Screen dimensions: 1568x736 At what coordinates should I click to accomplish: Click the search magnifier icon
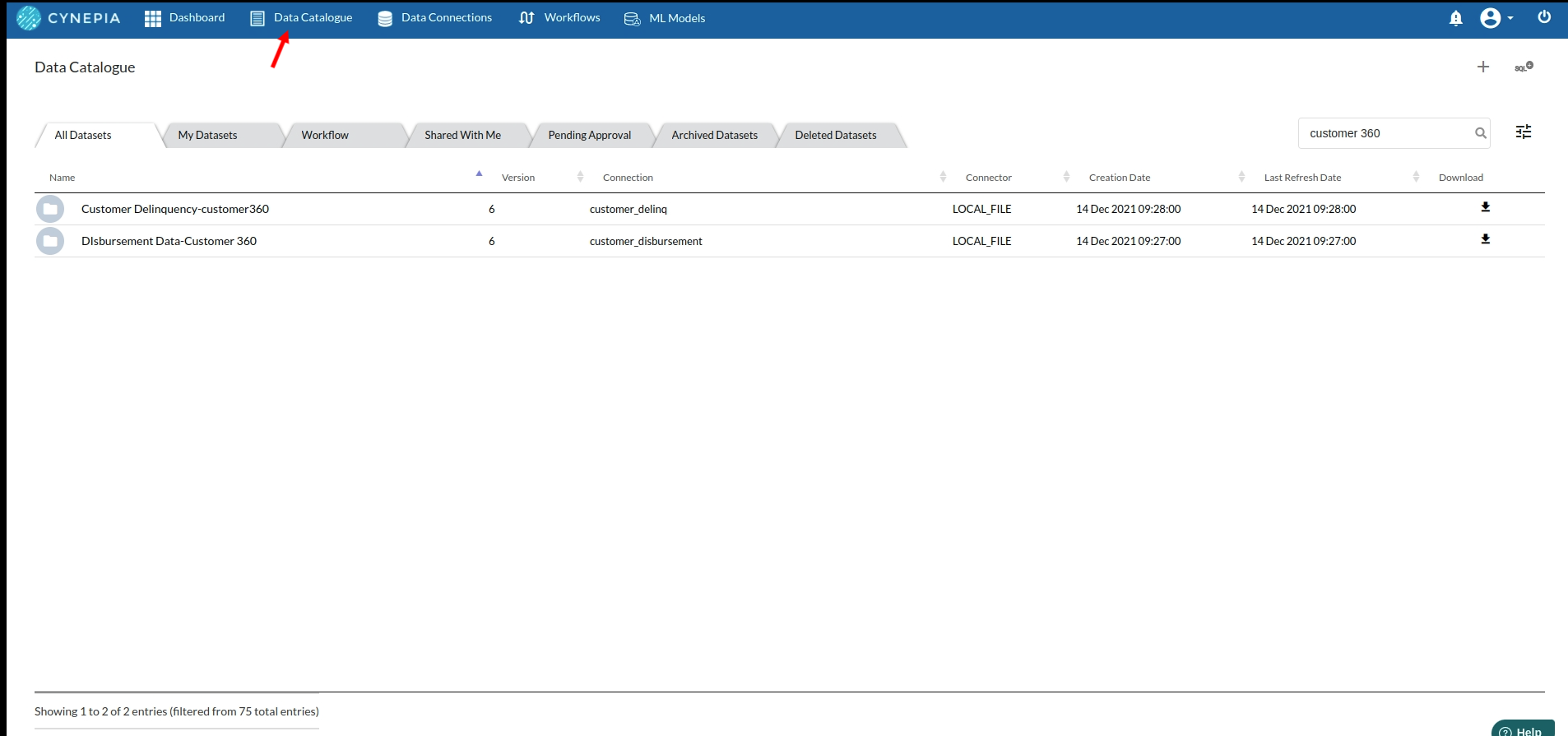click(x=1481, y=133)
